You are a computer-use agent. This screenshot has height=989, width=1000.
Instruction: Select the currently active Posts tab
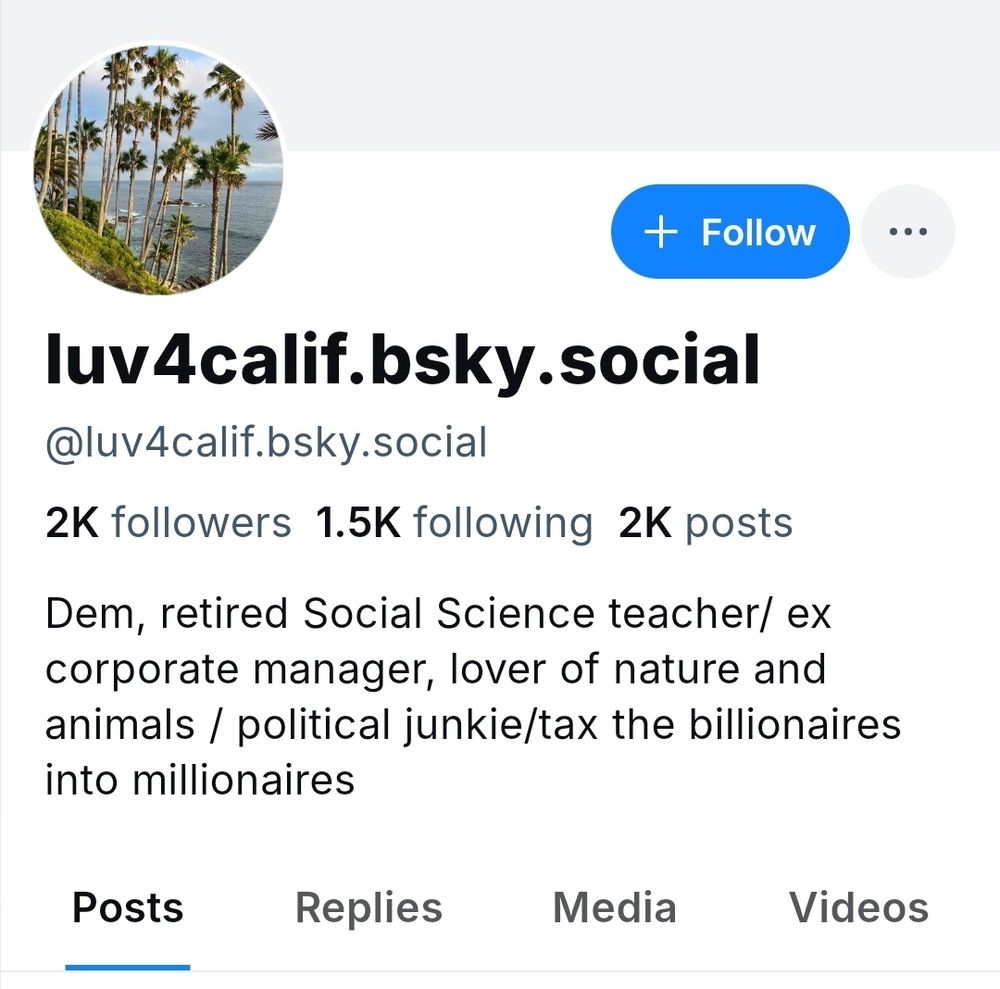(x=127, y=907)
